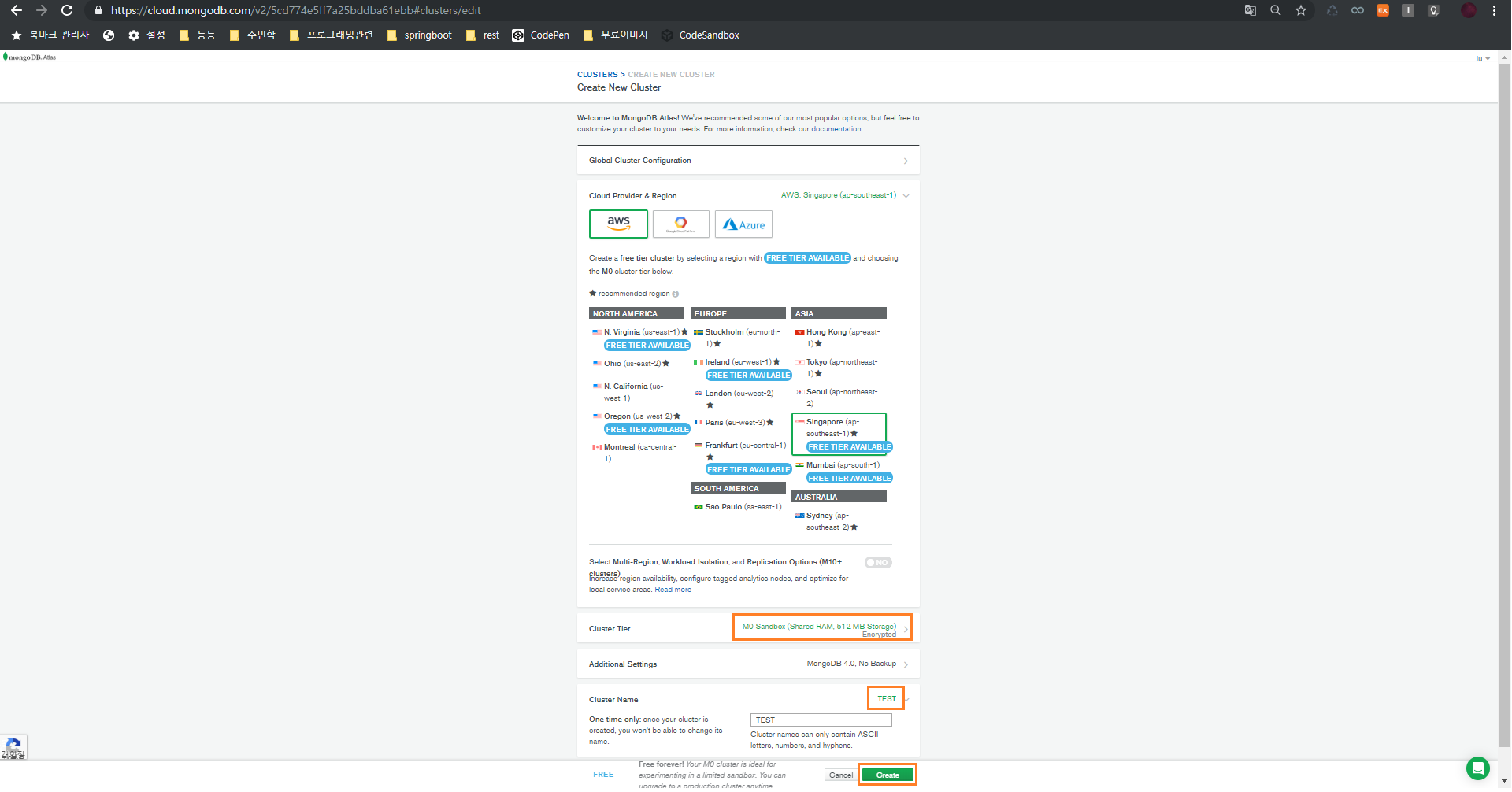
Task: Open the springboot bookmark folder
Action: (x=420, y=35)
